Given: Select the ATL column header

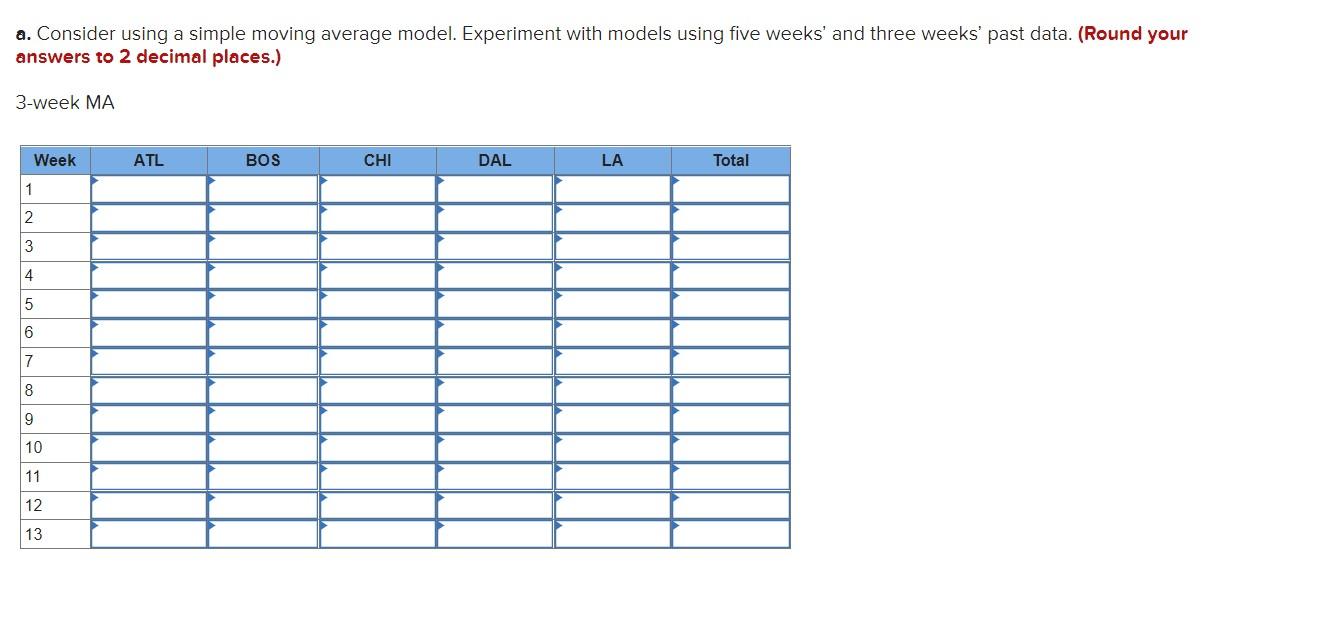Looking at the screenshot, I should 147,160.
